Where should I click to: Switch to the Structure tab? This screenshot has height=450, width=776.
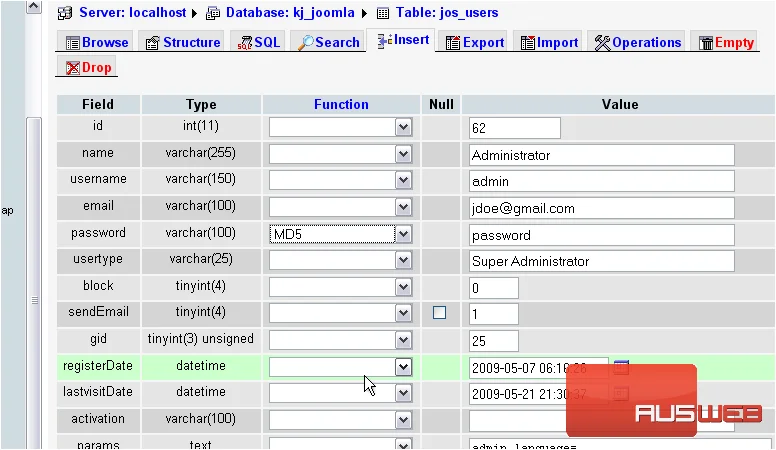tap(183, 43)
